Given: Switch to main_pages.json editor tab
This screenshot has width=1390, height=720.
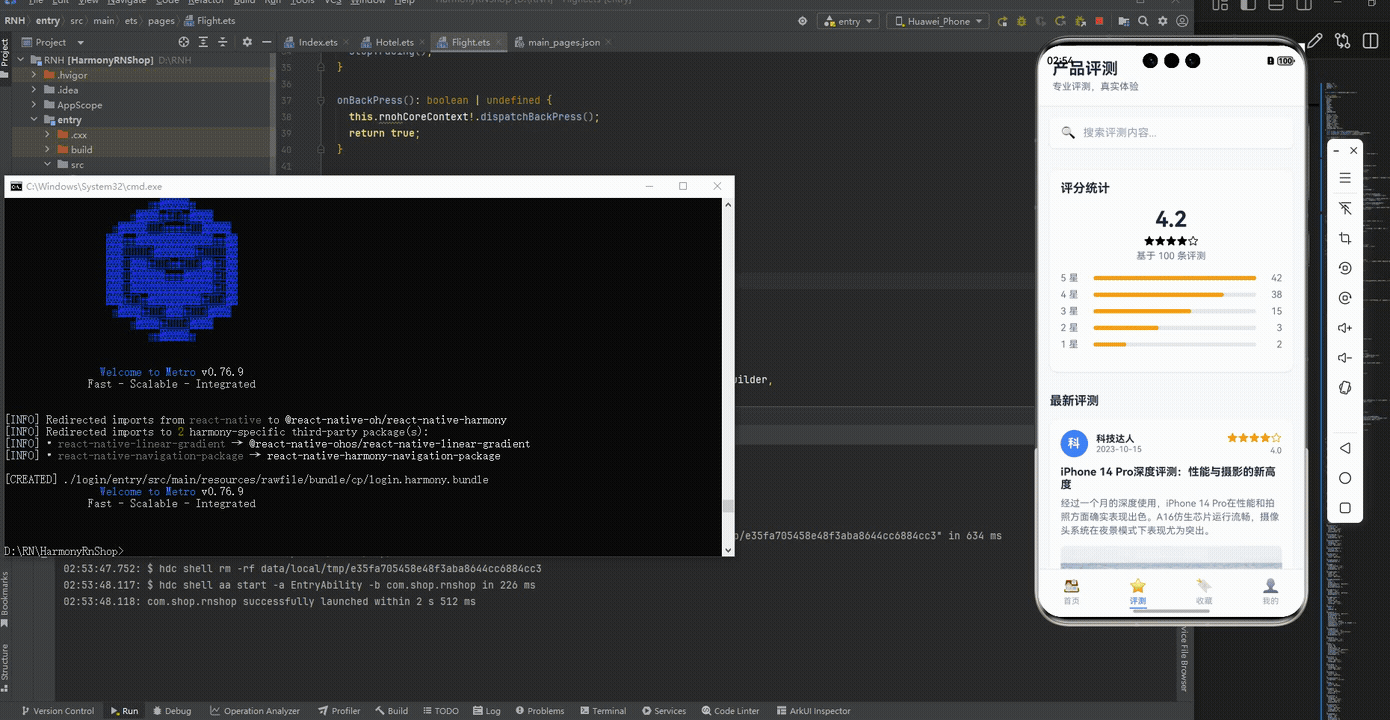Looking at the screenshot, I should [x=563, y=42].
